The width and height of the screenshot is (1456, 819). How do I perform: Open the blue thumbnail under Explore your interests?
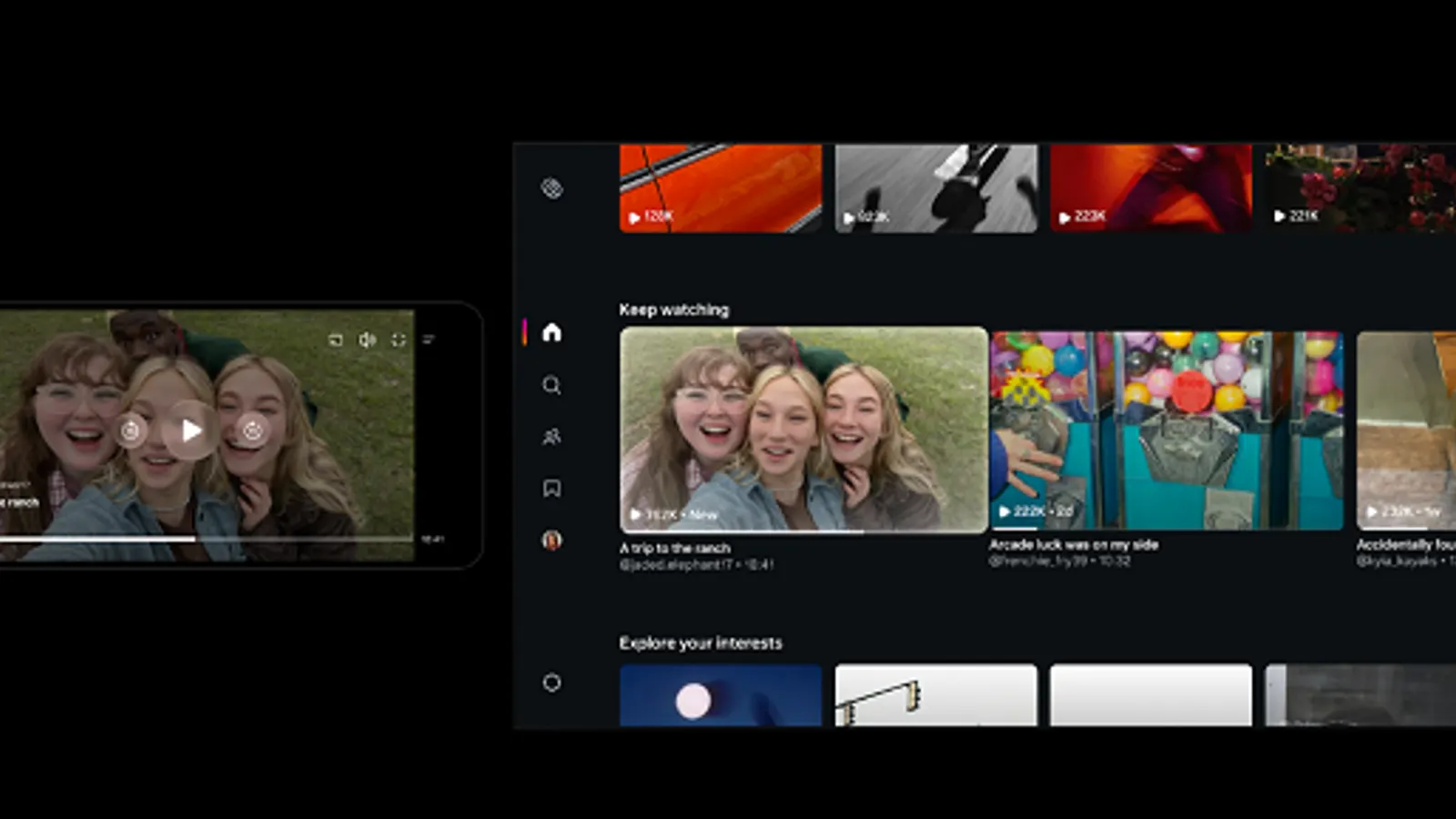click(721, 695)
